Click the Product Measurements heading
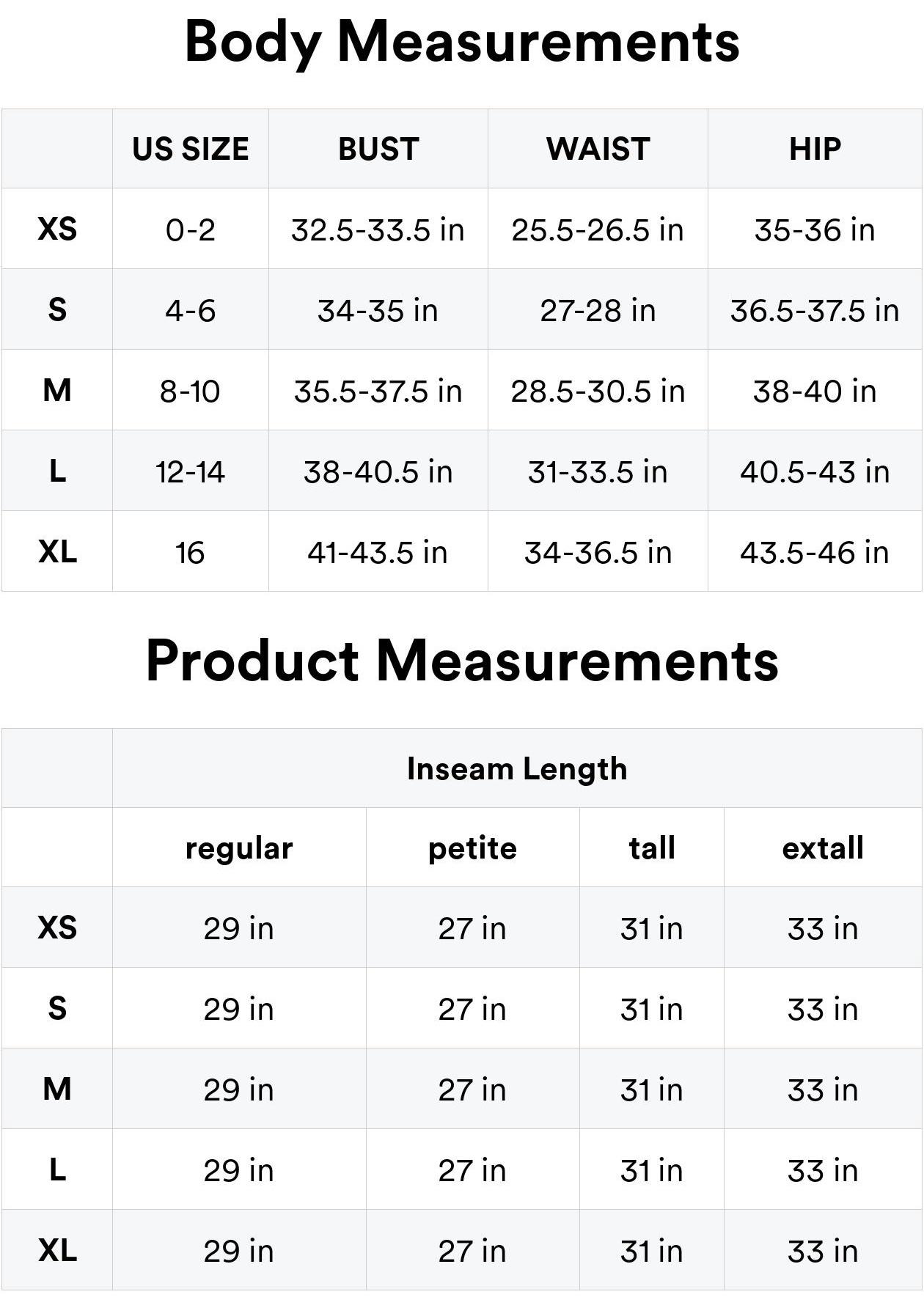The image size is (924, 1308). (x=462, y=661)
